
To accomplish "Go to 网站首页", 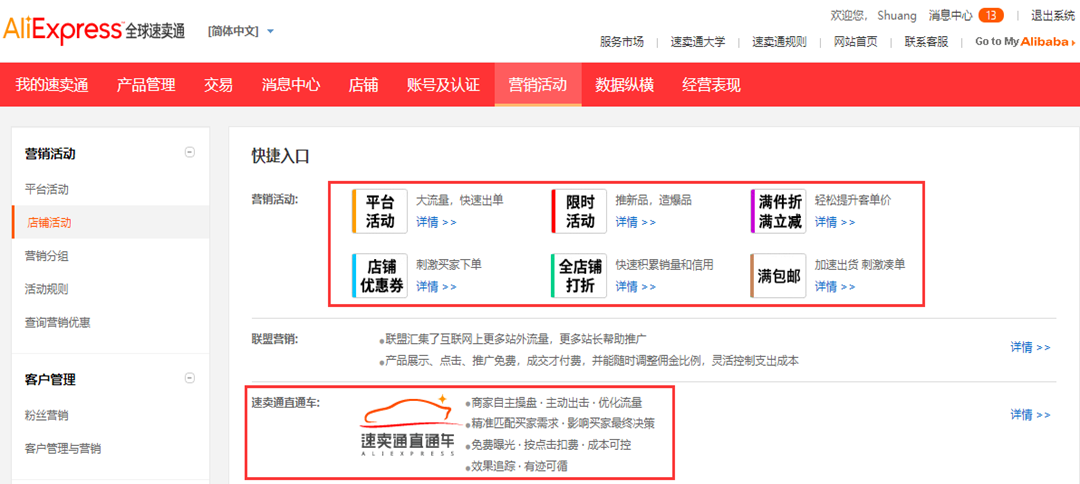I will click(855, 41).
